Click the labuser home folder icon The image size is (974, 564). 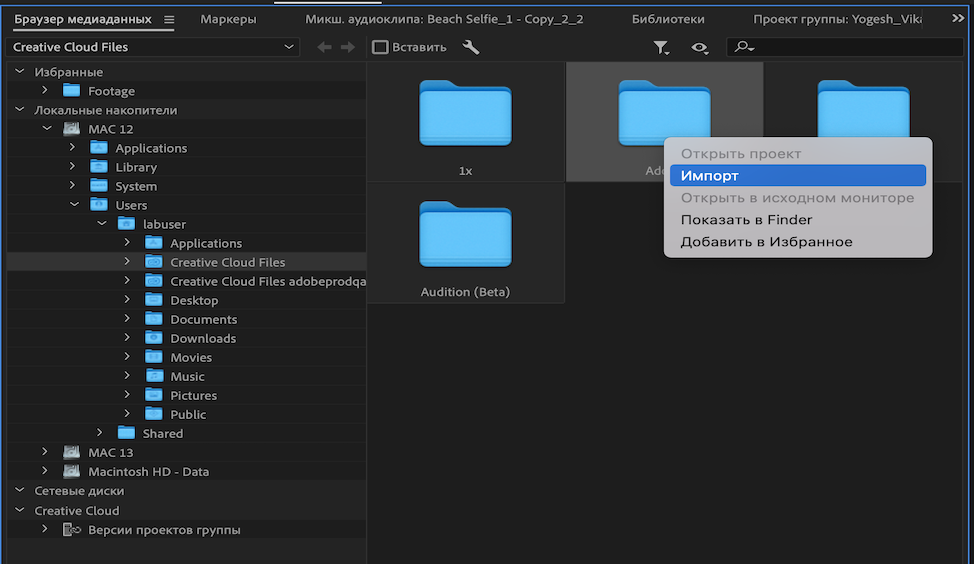tap(126, 224)
